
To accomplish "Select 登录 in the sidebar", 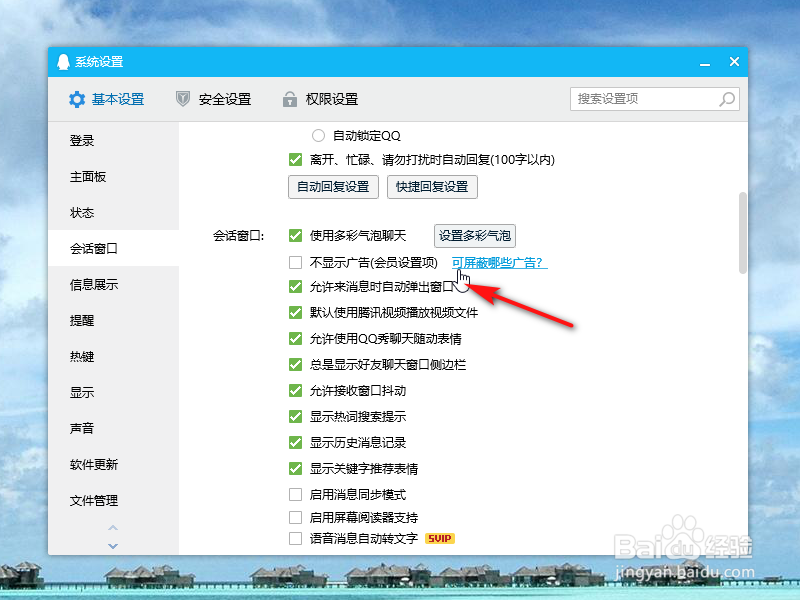I will point(114,140).
